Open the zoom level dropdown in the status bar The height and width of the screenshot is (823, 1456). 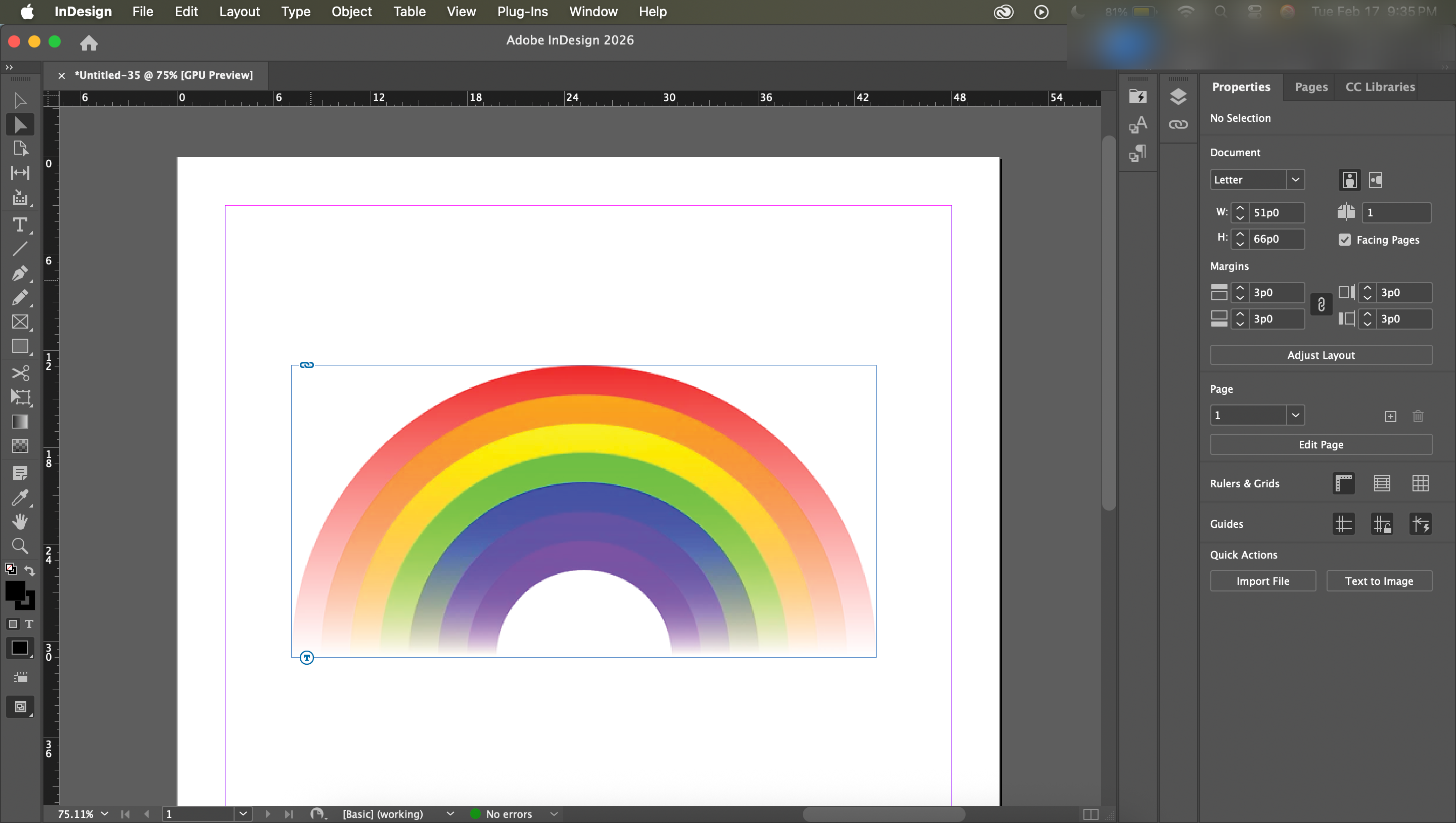105,814
